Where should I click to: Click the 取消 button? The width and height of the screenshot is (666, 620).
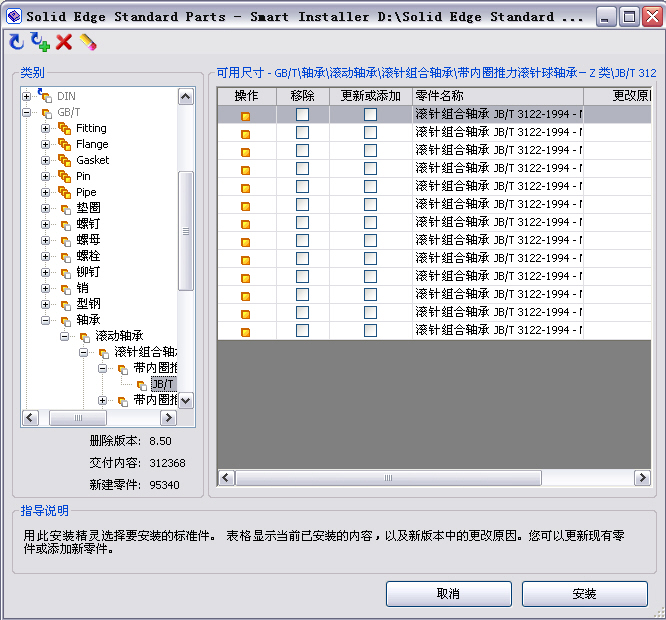[449, 594]
